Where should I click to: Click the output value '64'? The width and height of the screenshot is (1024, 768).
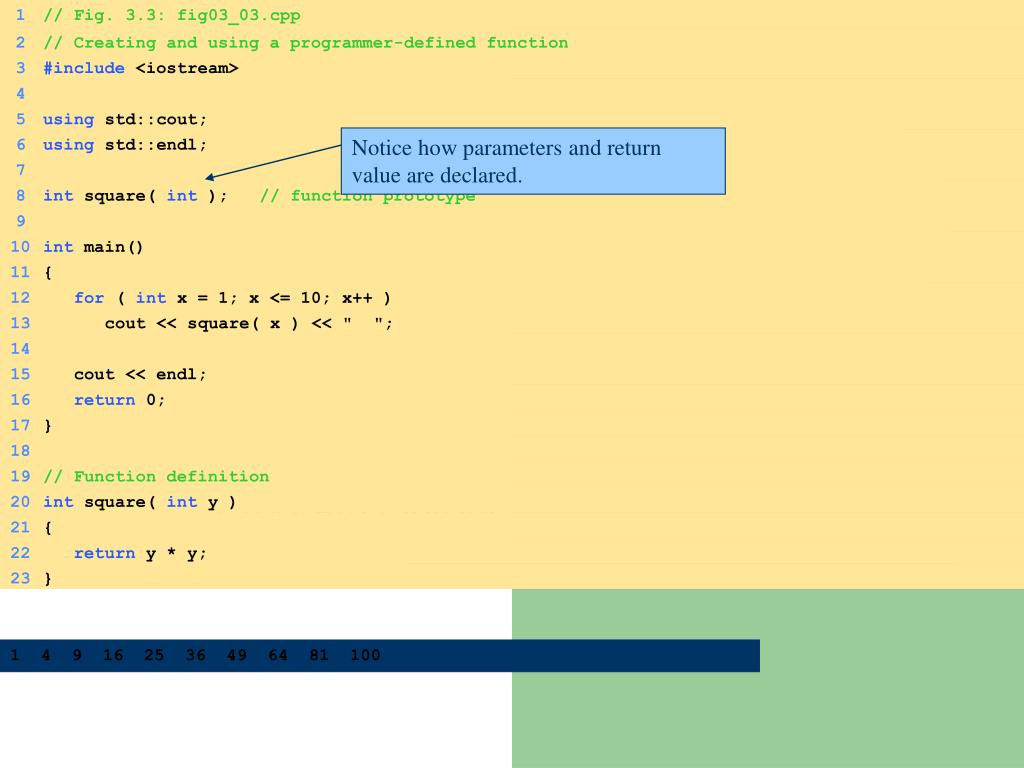[278, 655]
